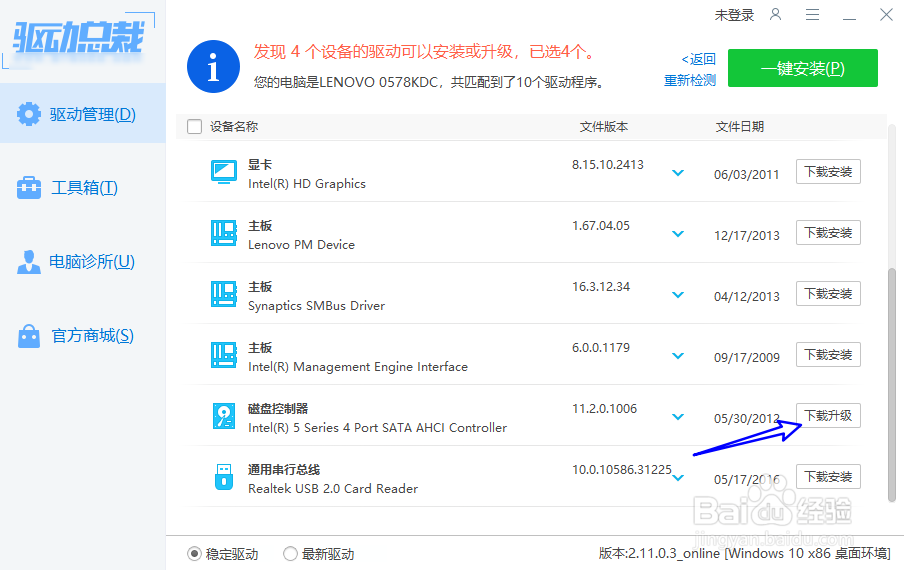Open the 驱动管理(D) section
The height and width of the screenshot is (570, 904).
pos(83,113)
